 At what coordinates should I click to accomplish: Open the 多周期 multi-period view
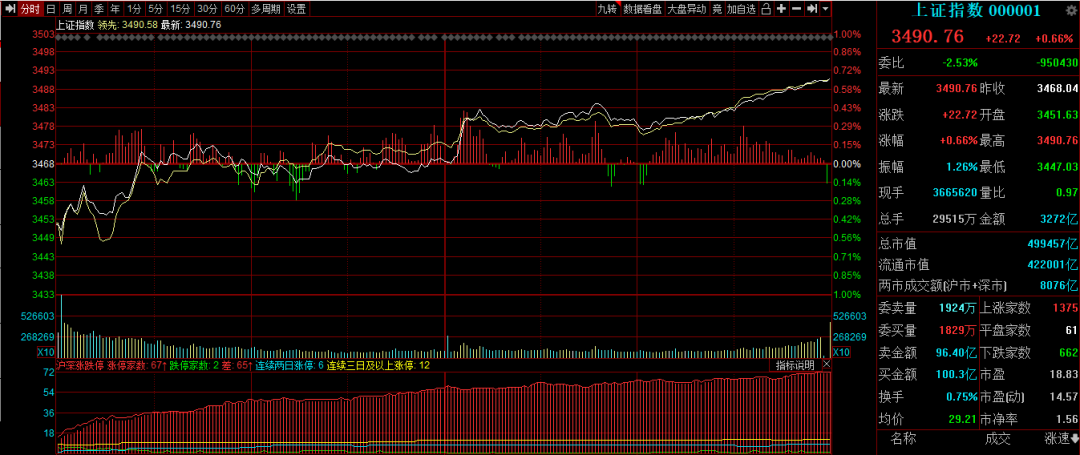pos(266,9)
